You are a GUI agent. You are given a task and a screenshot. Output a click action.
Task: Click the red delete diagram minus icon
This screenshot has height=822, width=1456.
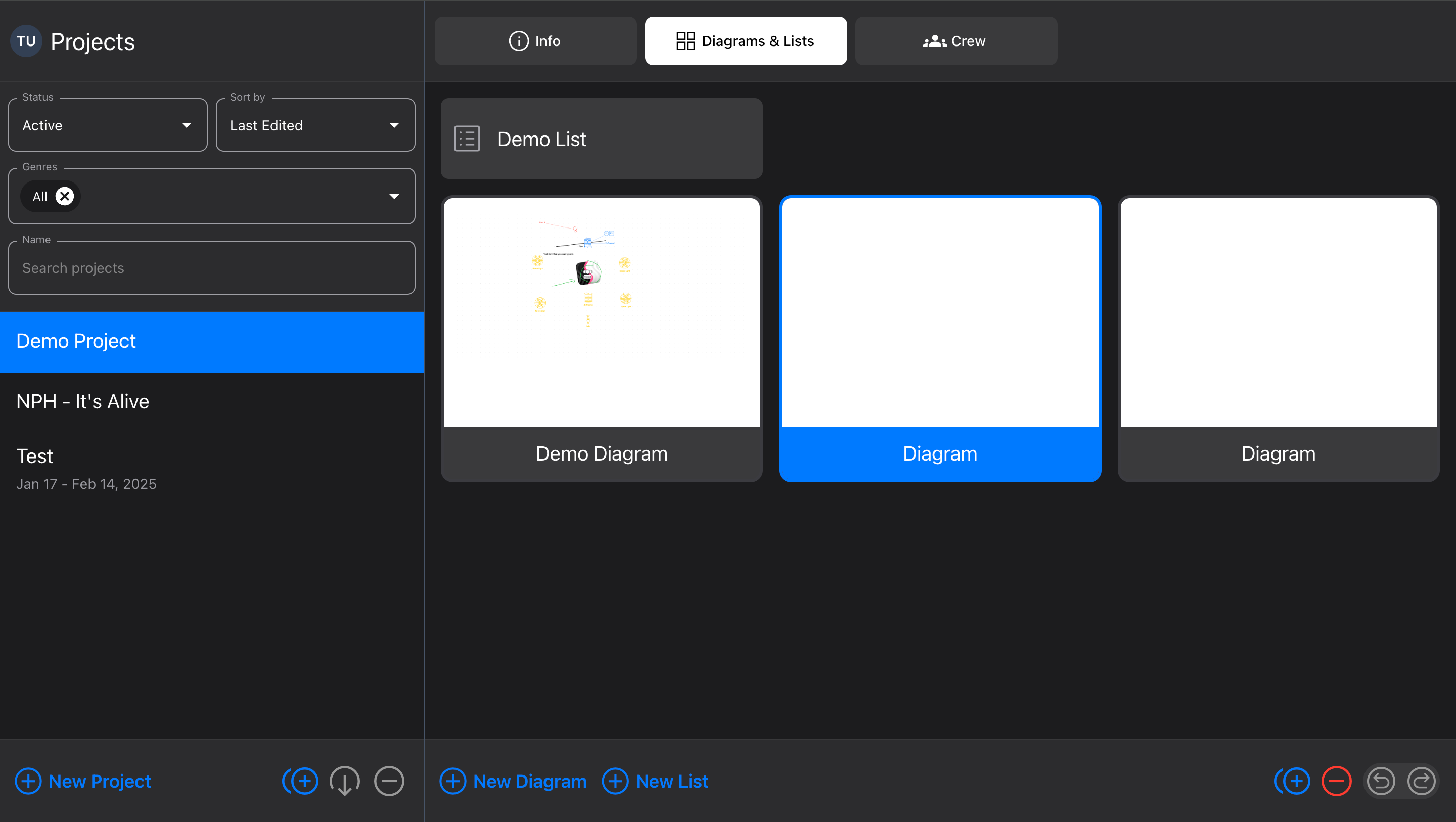(1337, 781)
